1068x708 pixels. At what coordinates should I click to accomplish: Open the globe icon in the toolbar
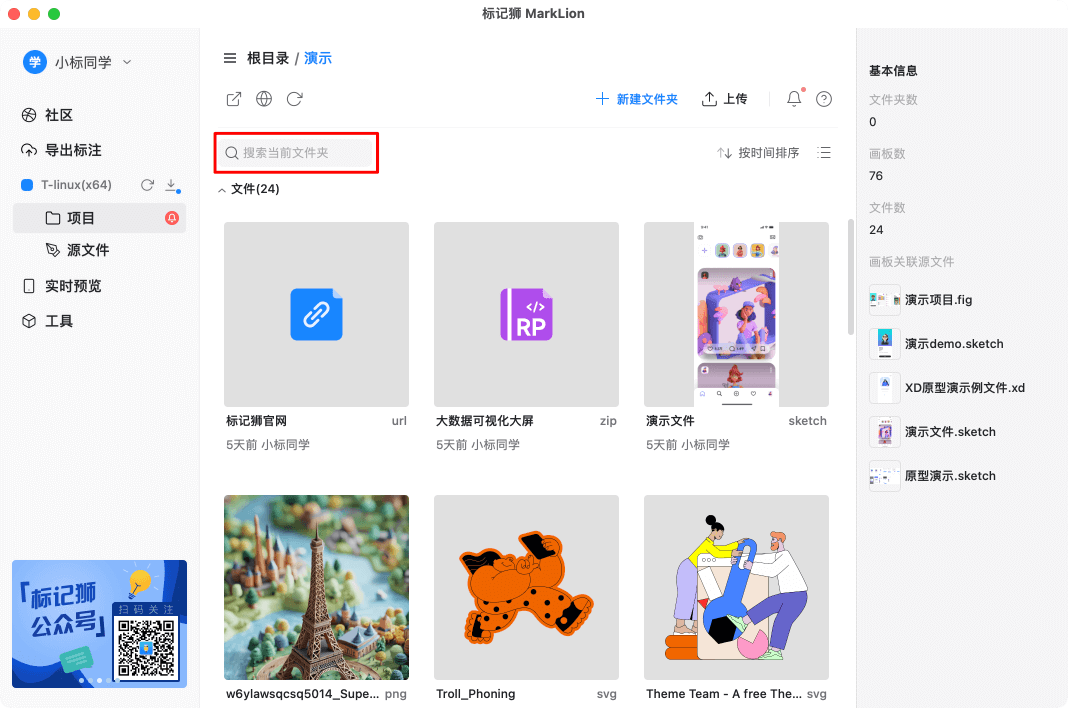262,99
